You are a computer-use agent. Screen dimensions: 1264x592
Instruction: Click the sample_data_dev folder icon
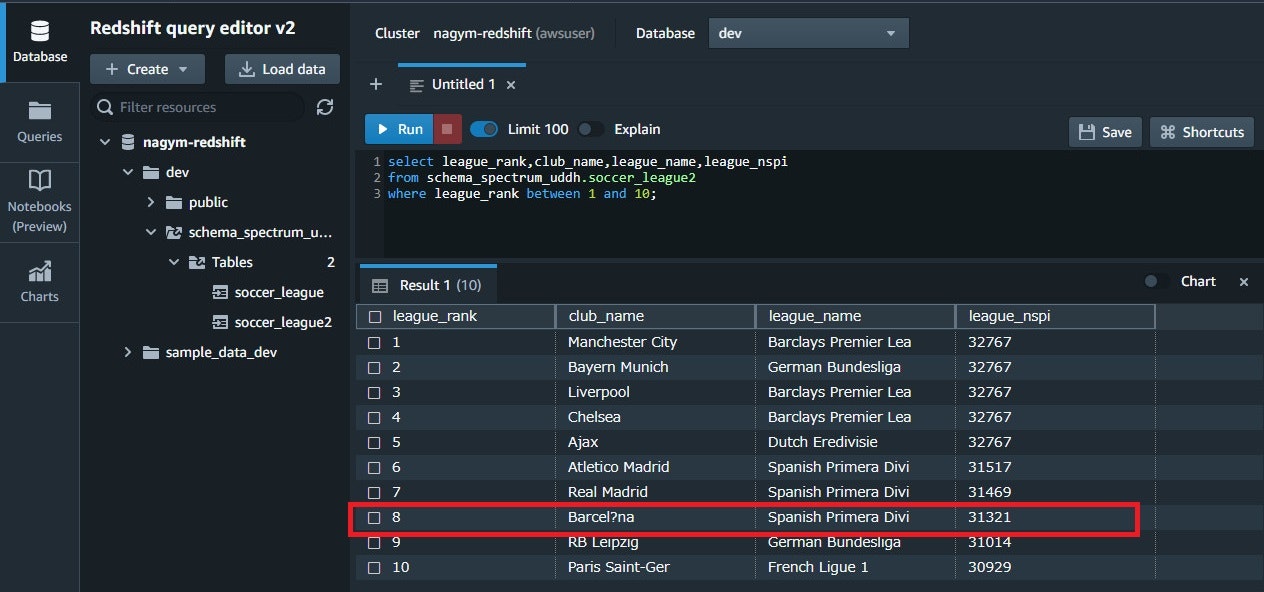point(151,352)
